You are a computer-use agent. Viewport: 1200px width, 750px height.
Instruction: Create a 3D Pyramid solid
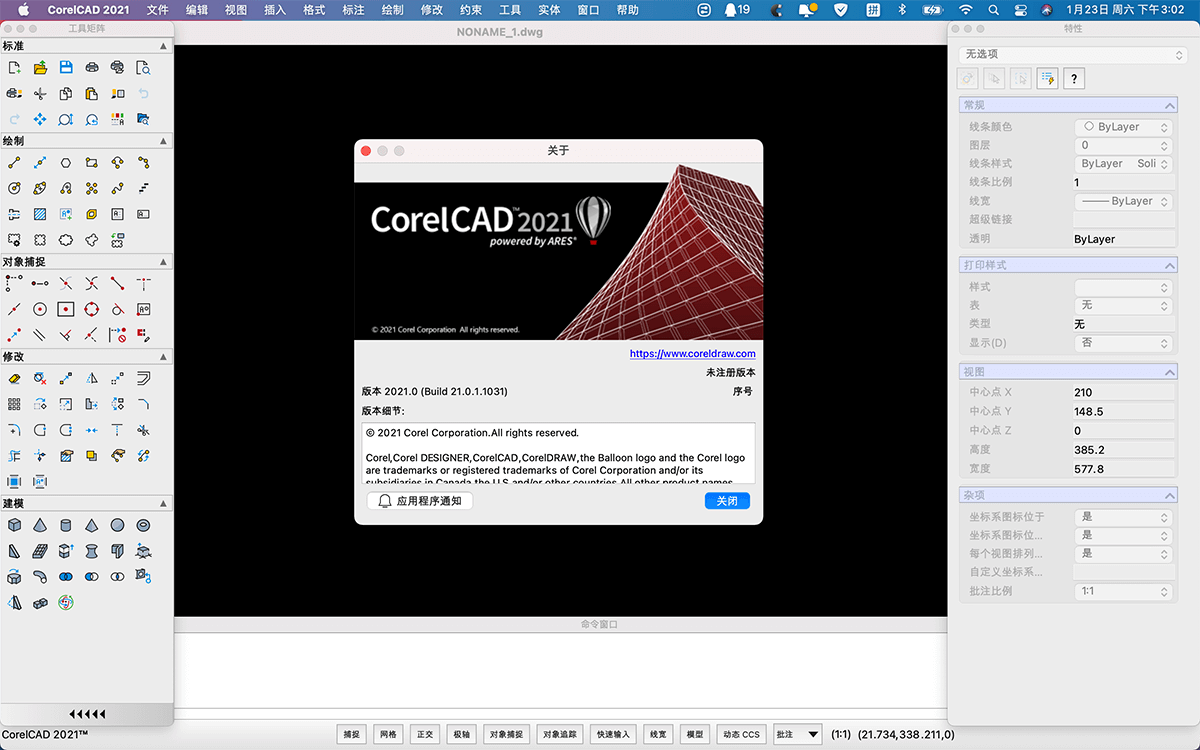(x=92, y=525)
